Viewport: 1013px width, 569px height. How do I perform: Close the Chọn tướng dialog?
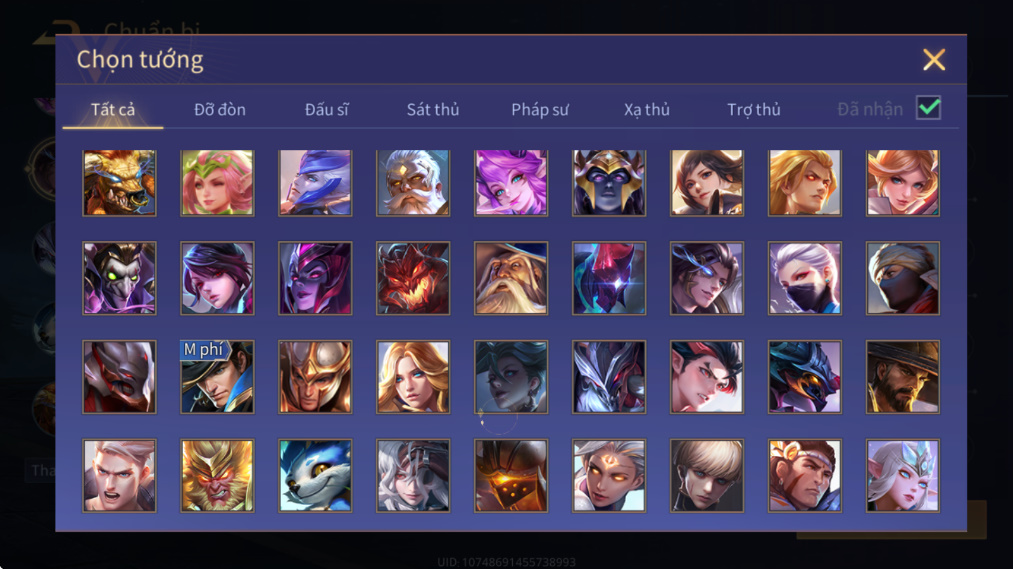[x=934, y=59]
